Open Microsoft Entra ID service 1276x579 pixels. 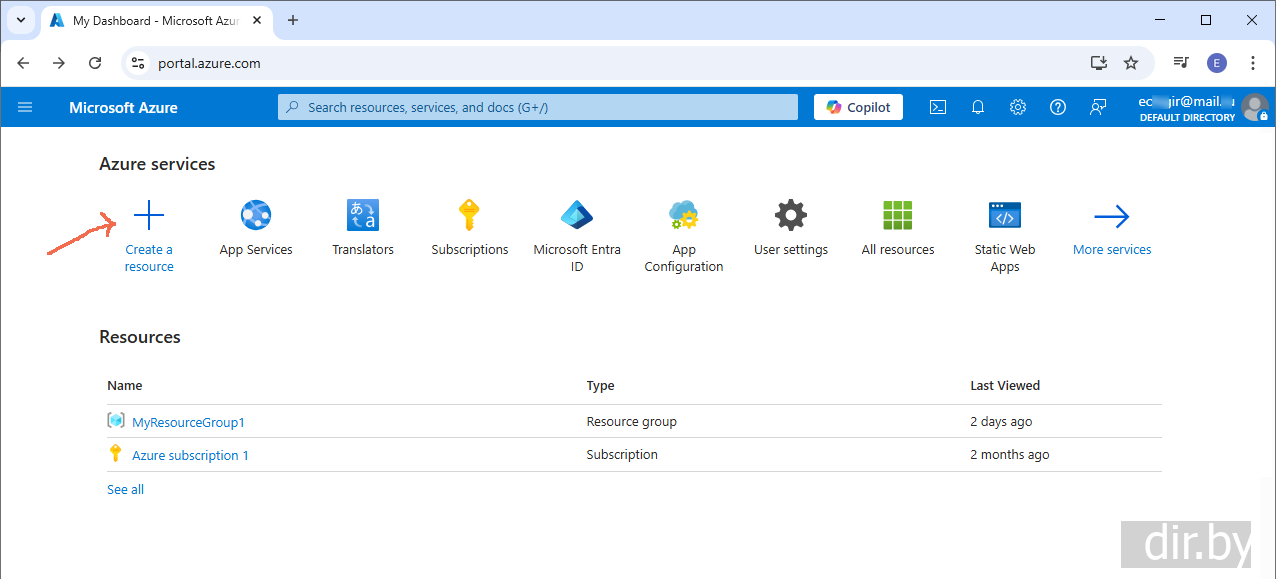577,215
